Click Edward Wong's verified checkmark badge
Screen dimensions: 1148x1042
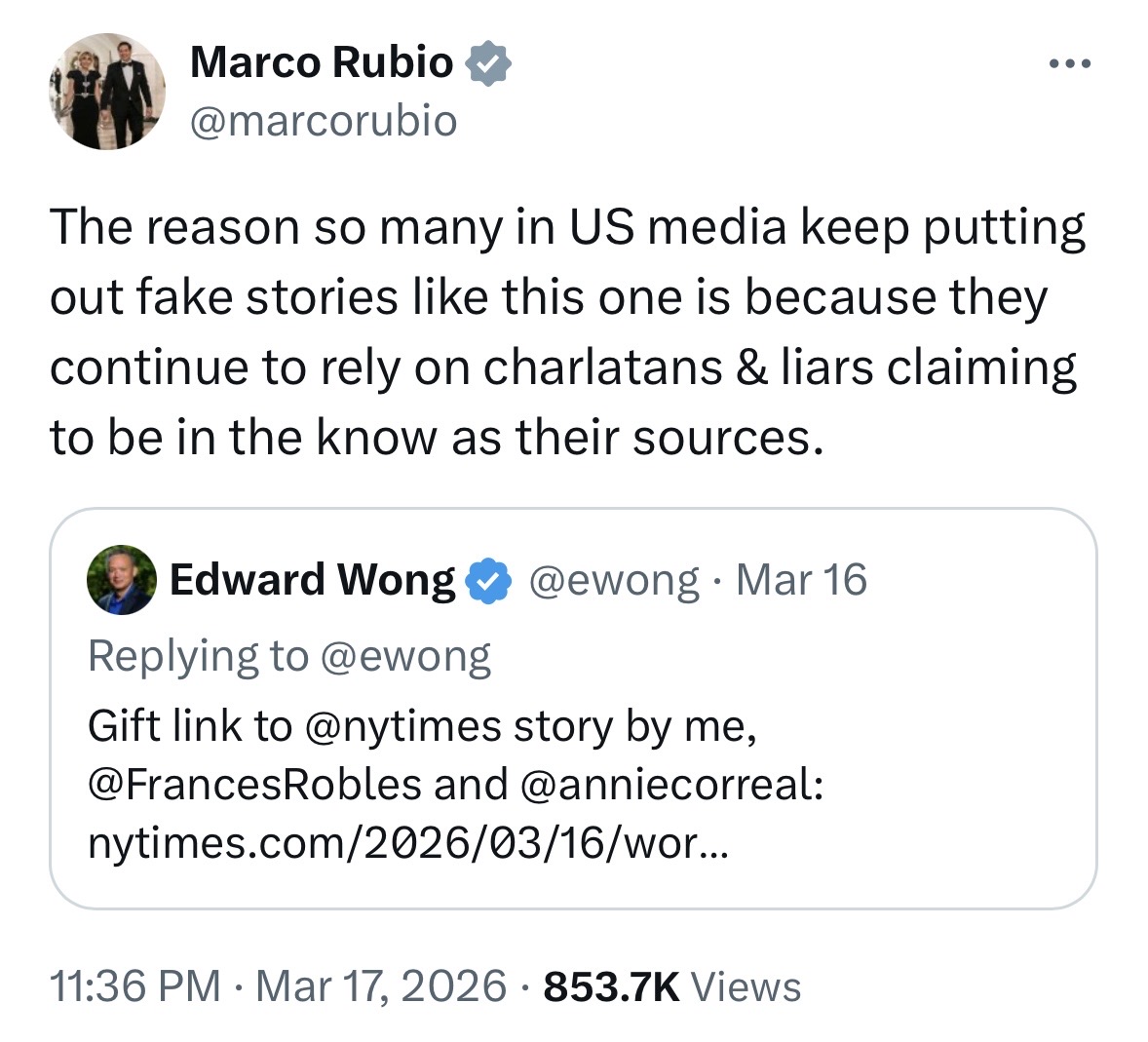click(488, 581)
